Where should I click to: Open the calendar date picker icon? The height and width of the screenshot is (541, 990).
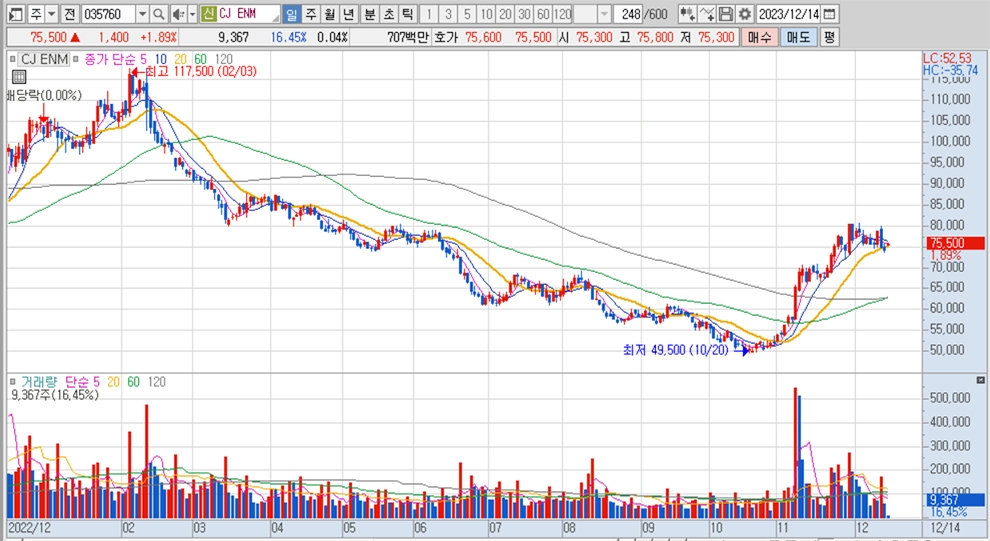(830, 14)
